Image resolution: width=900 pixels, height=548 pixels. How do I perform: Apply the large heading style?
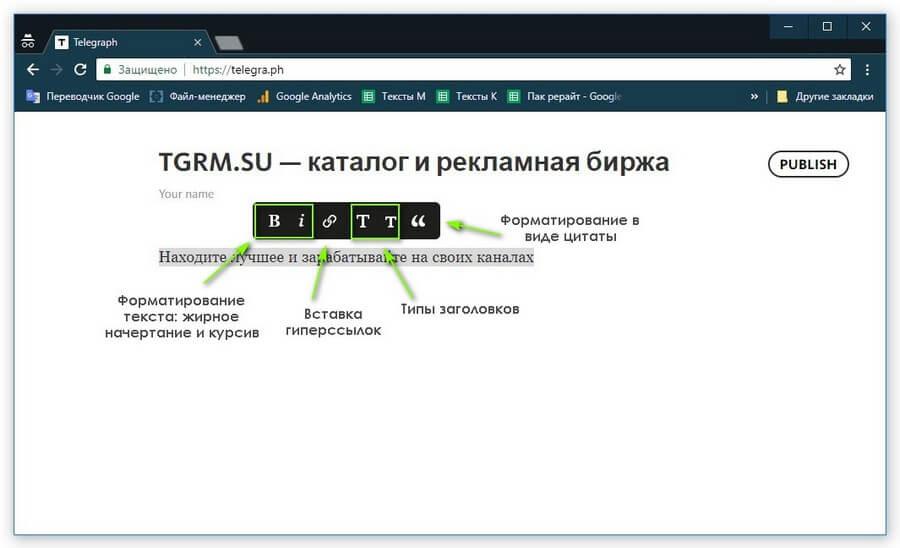pos(363,221)
